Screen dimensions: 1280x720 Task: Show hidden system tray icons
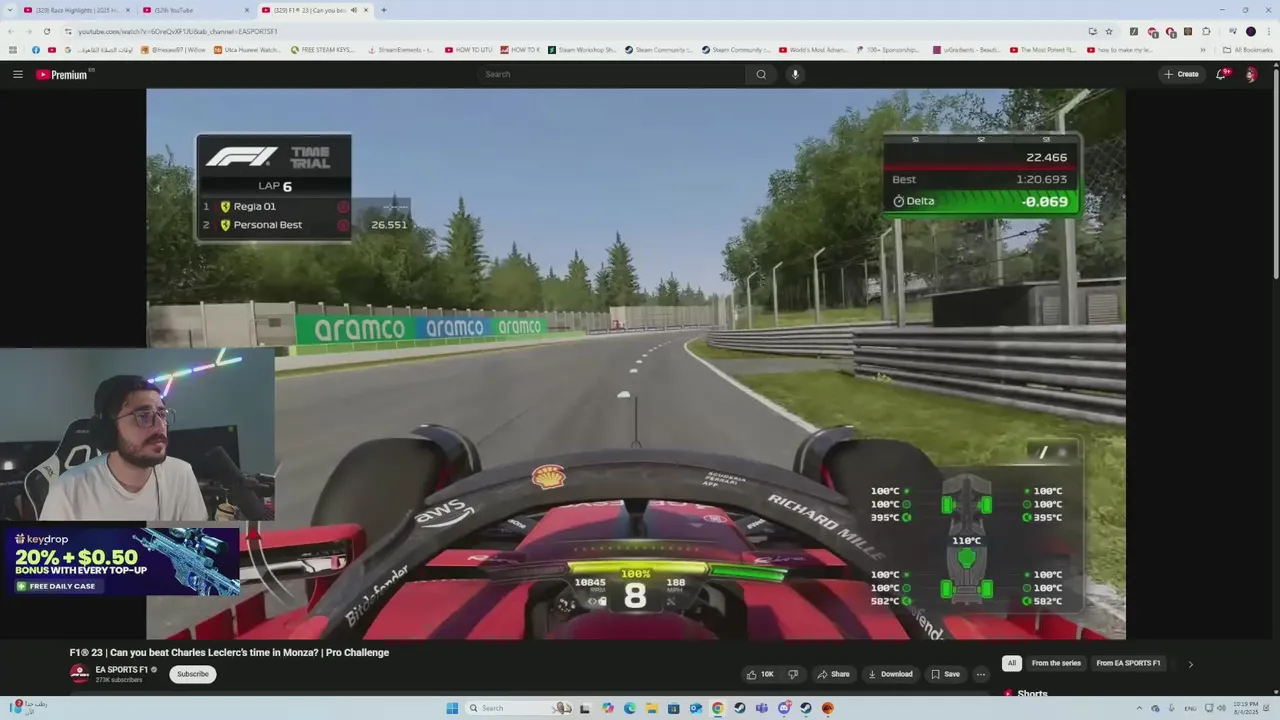[x=1138, y=708]
